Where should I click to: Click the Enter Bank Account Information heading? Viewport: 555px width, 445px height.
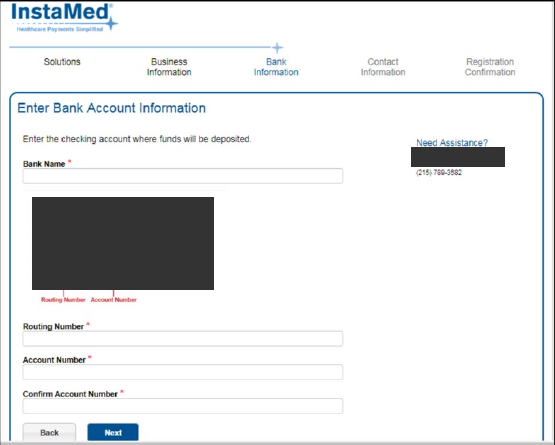point(111,108)
